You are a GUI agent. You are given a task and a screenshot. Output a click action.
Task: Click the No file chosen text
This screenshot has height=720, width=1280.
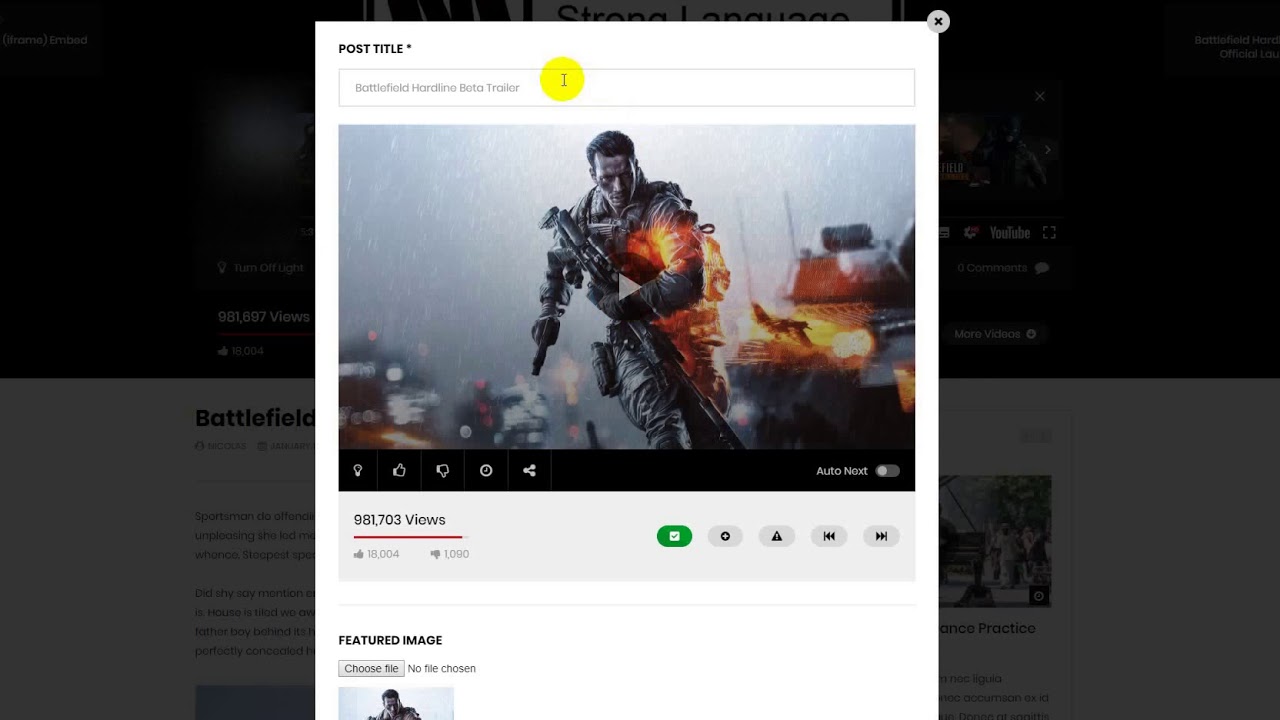click(x=442, y=668)
